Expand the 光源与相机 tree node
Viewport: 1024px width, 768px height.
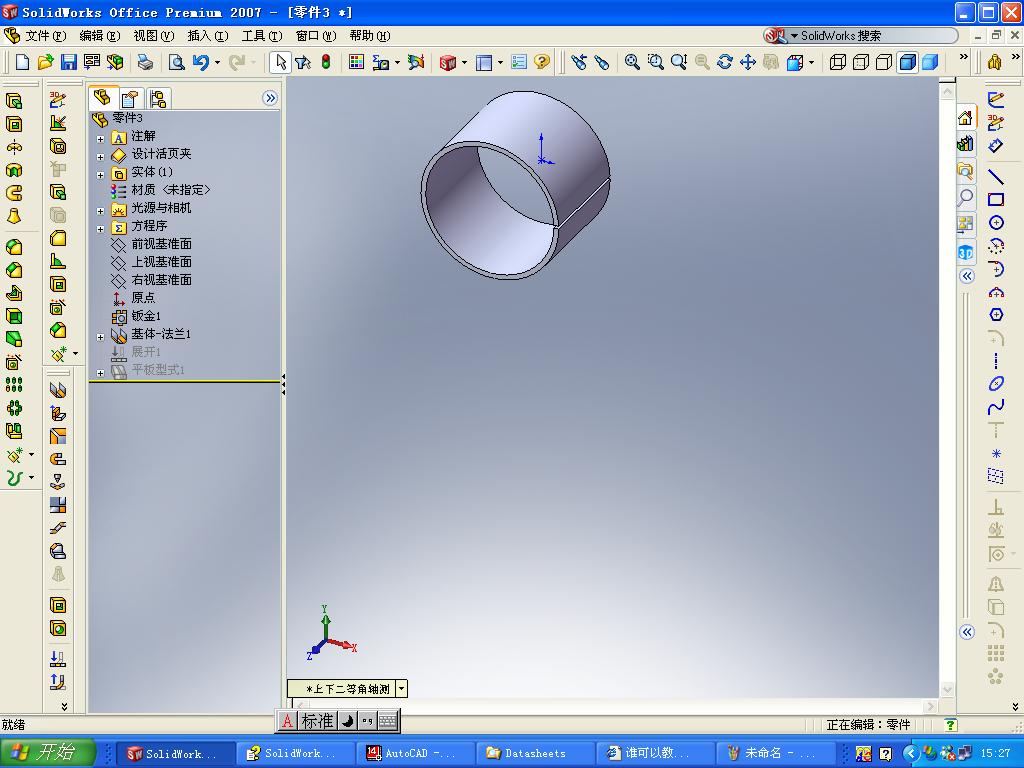[101, 211]
